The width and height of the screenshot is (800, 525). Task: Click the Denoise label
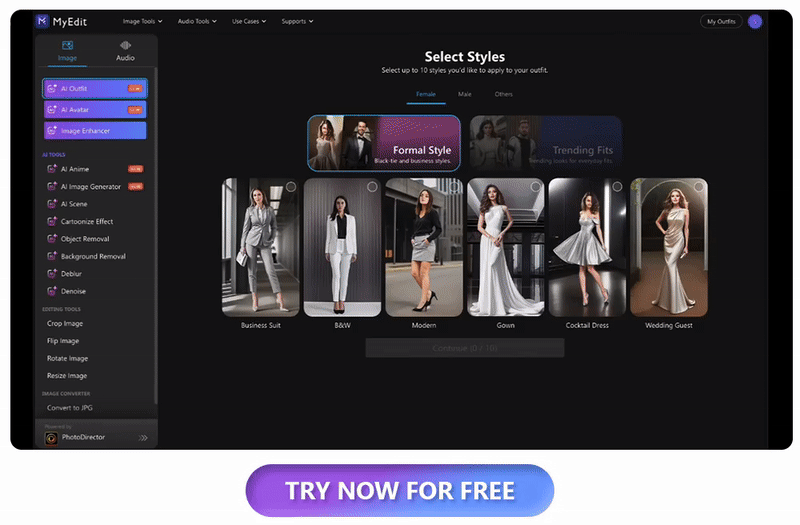[x=73, y=291]
